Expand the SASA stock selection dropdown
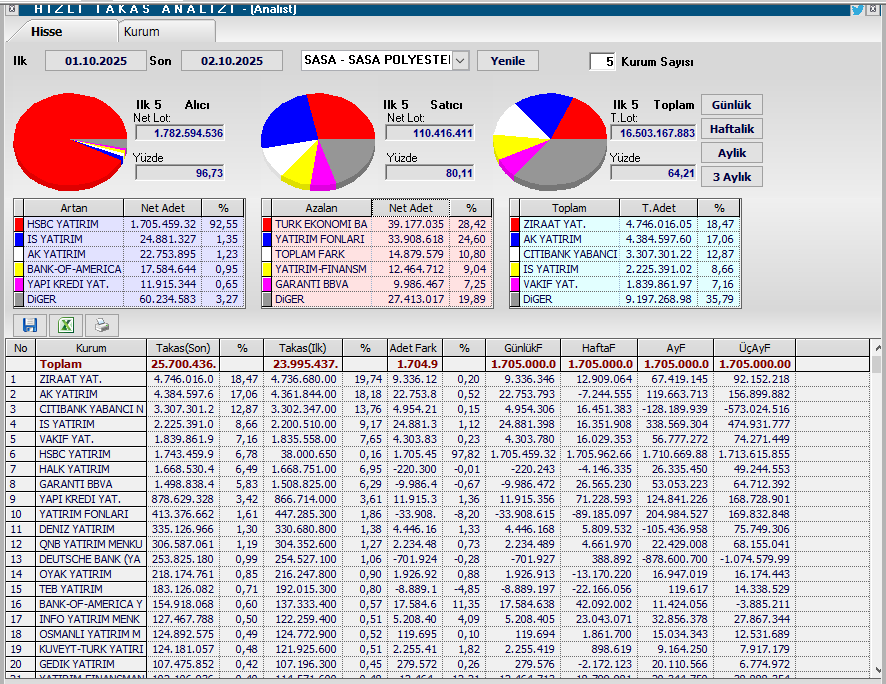This screenshot has height=684, width=886. 460,61
